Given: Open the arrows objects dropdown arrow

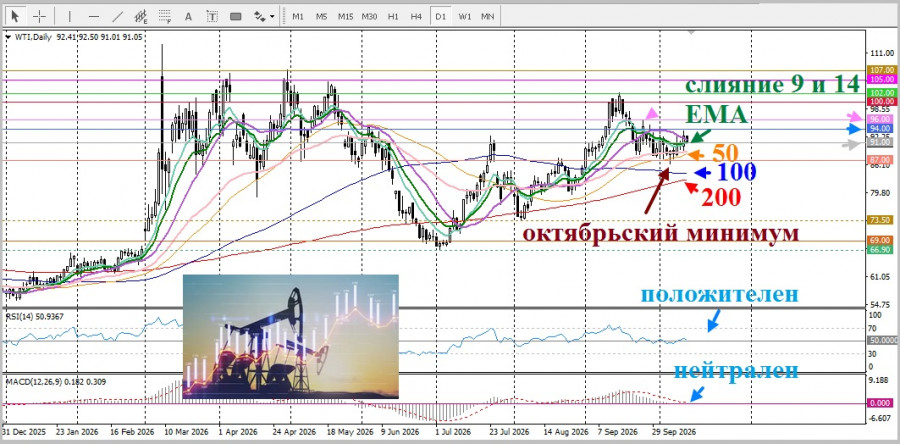Looking at the screenshot, I should (x=272, y=17).
